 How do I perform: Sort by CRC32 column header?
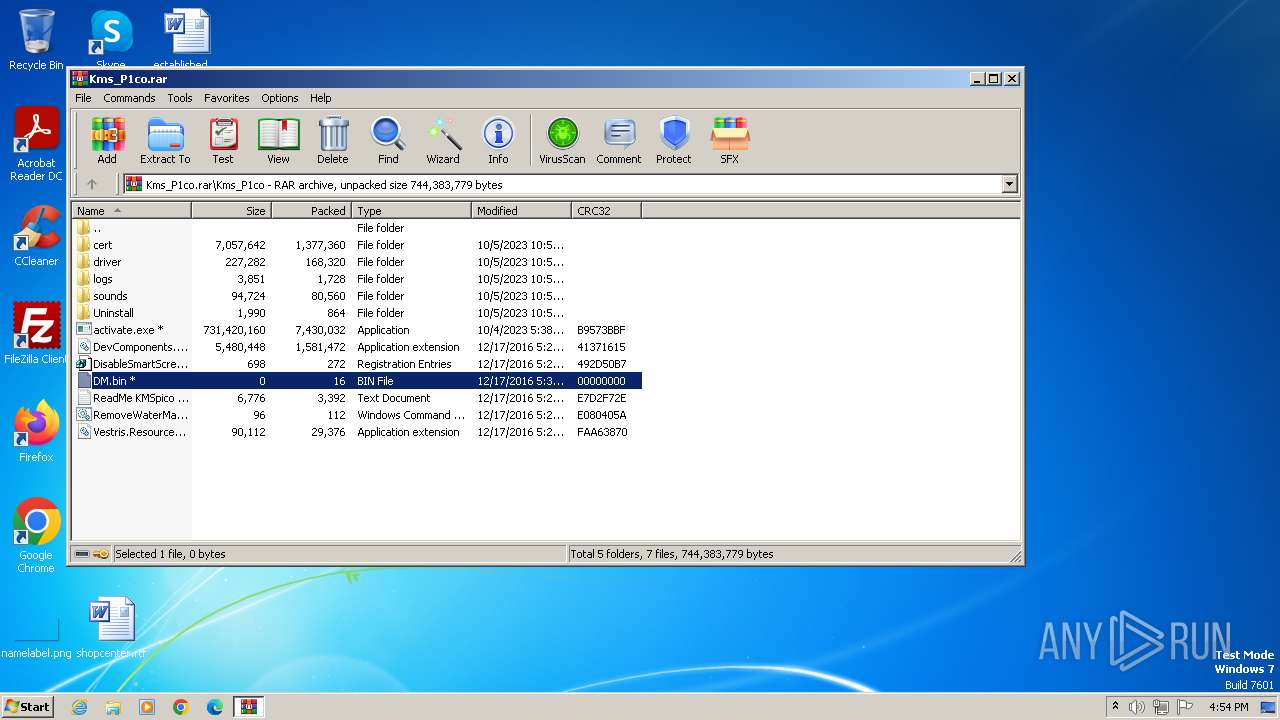coord(606,211)
